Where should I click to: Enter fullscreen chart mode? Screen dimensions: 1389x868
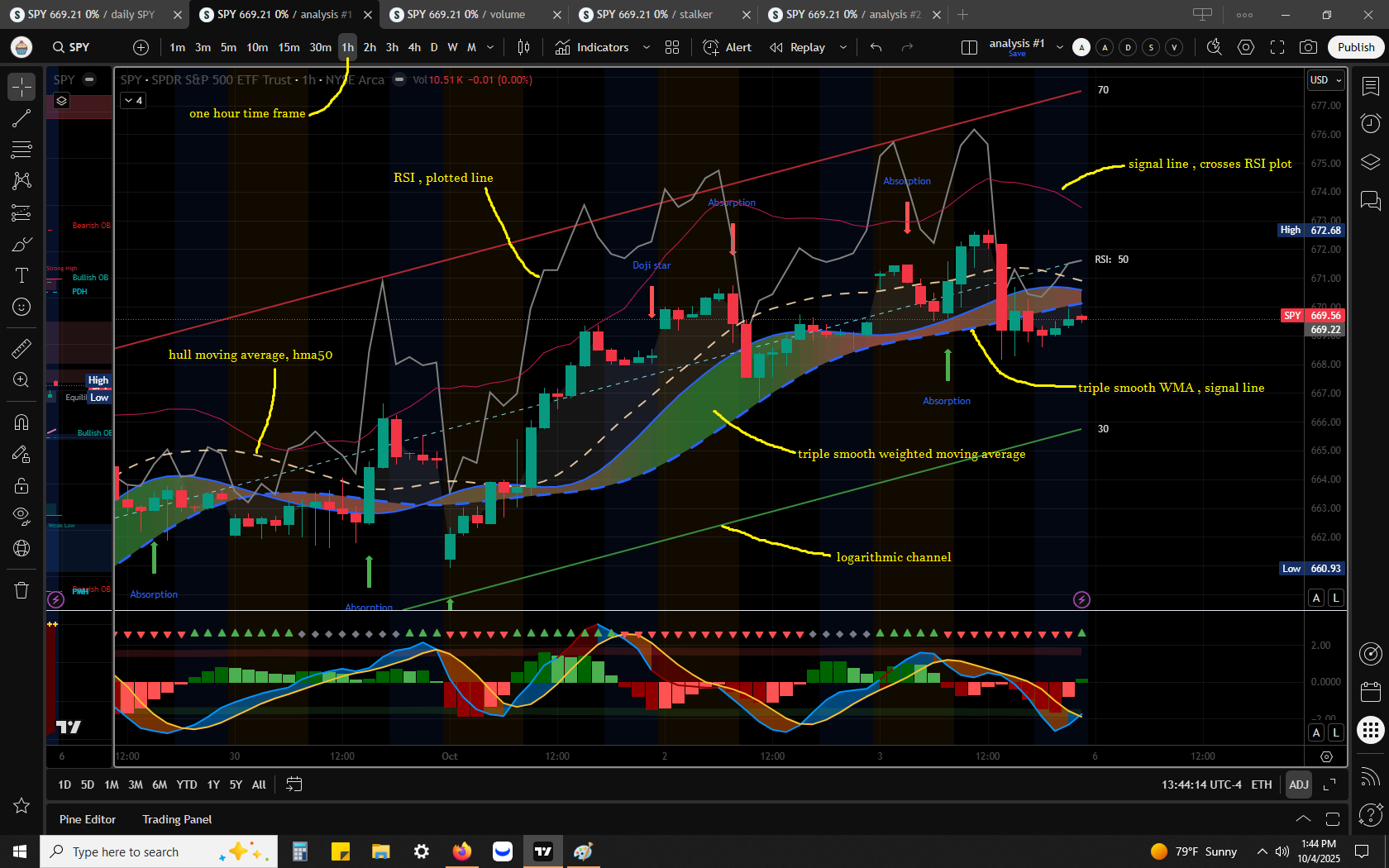click(1277, 47)
